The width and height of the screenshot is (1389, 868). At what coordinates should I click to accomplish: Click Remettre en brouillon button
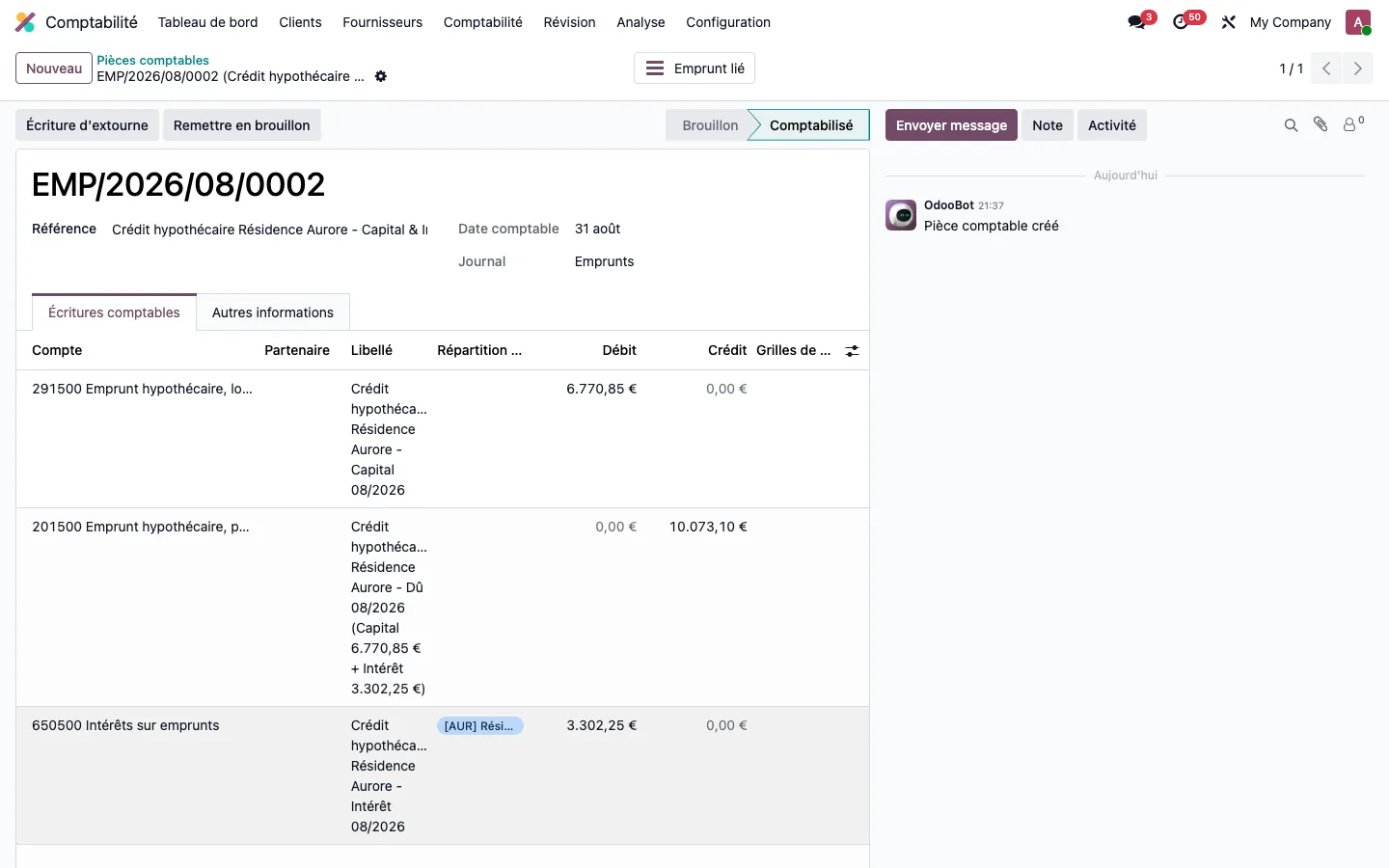(242, 125)
